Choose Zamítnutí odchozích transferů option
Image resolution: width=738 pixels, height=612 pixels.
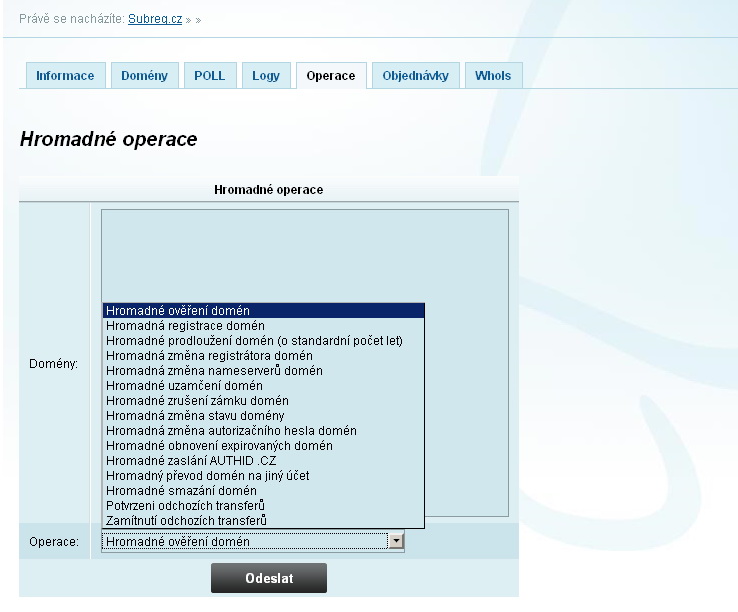point(186,521)
